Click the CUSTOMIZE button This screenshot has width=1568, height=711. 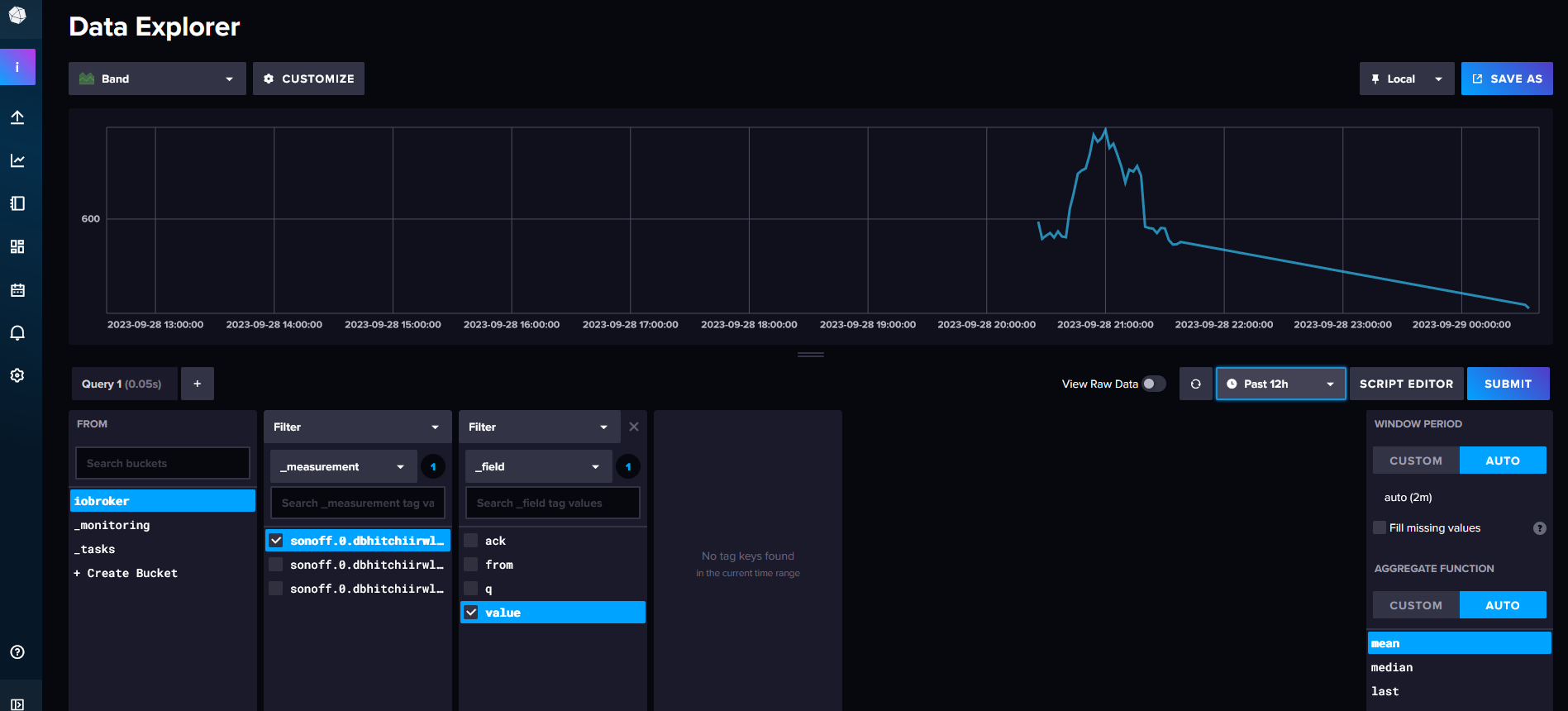point(308,79)
